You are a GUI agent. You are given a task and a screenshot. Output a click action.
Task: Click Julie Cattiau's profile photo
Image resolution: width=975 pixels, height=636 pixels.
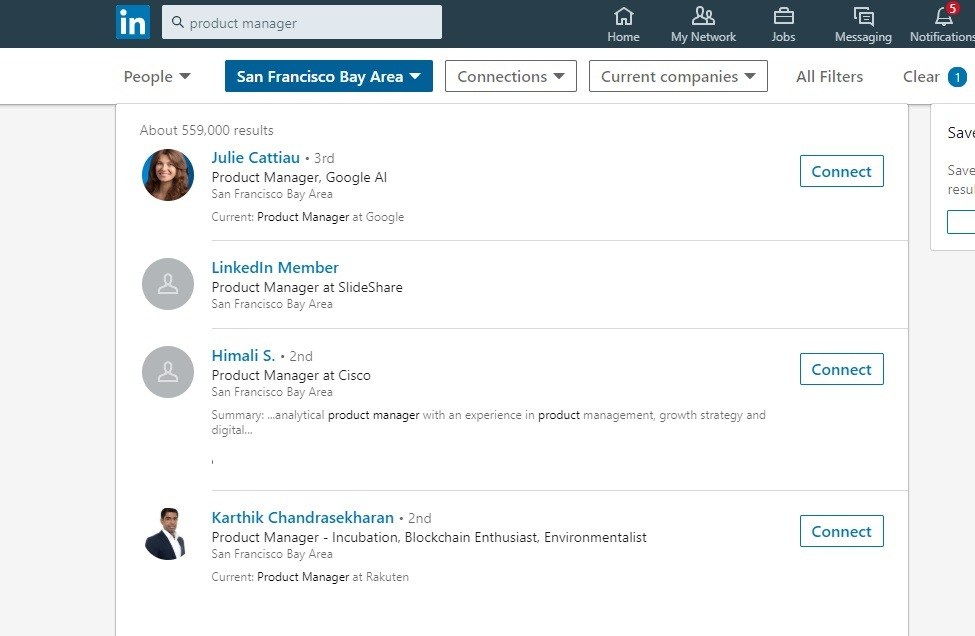tap(168, 175)
